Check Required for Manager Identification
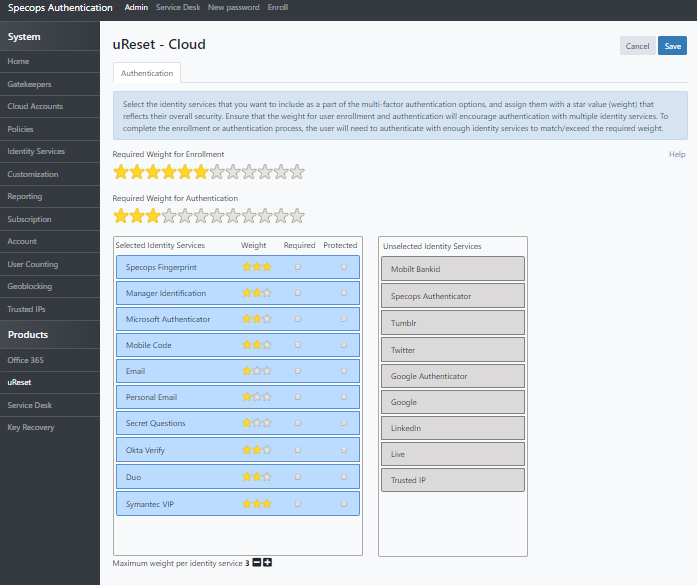 click(298, 293)
